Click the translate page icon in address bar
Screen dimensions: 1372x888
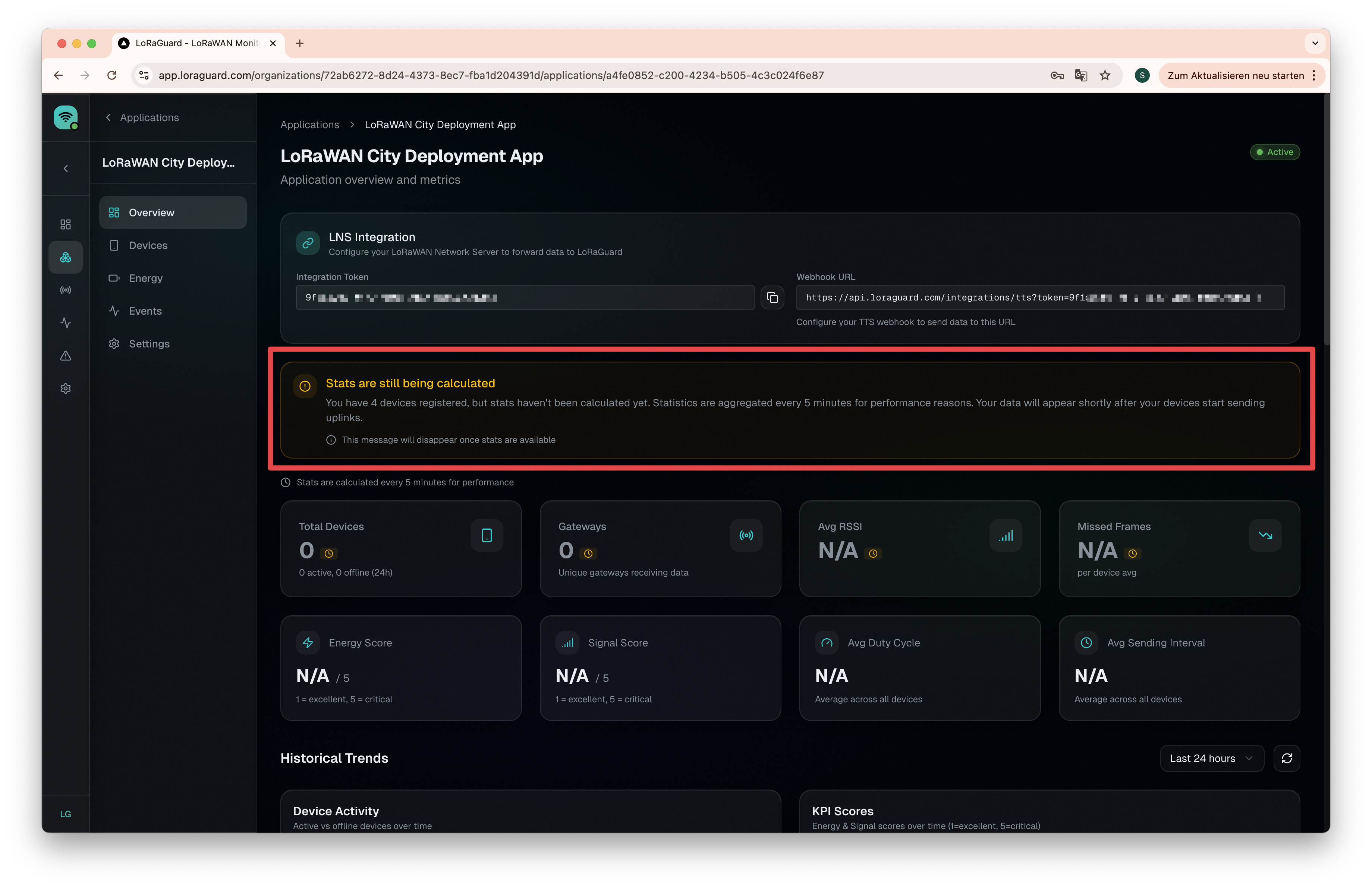coord(1080,75)
